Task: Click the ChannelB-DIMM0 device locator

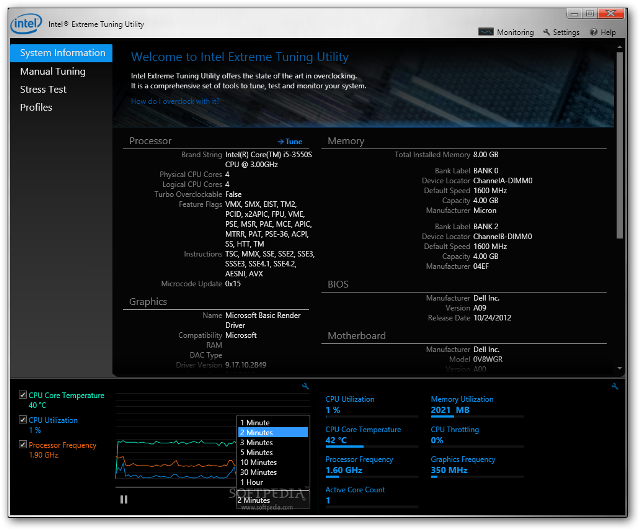Action: point(502,236)
